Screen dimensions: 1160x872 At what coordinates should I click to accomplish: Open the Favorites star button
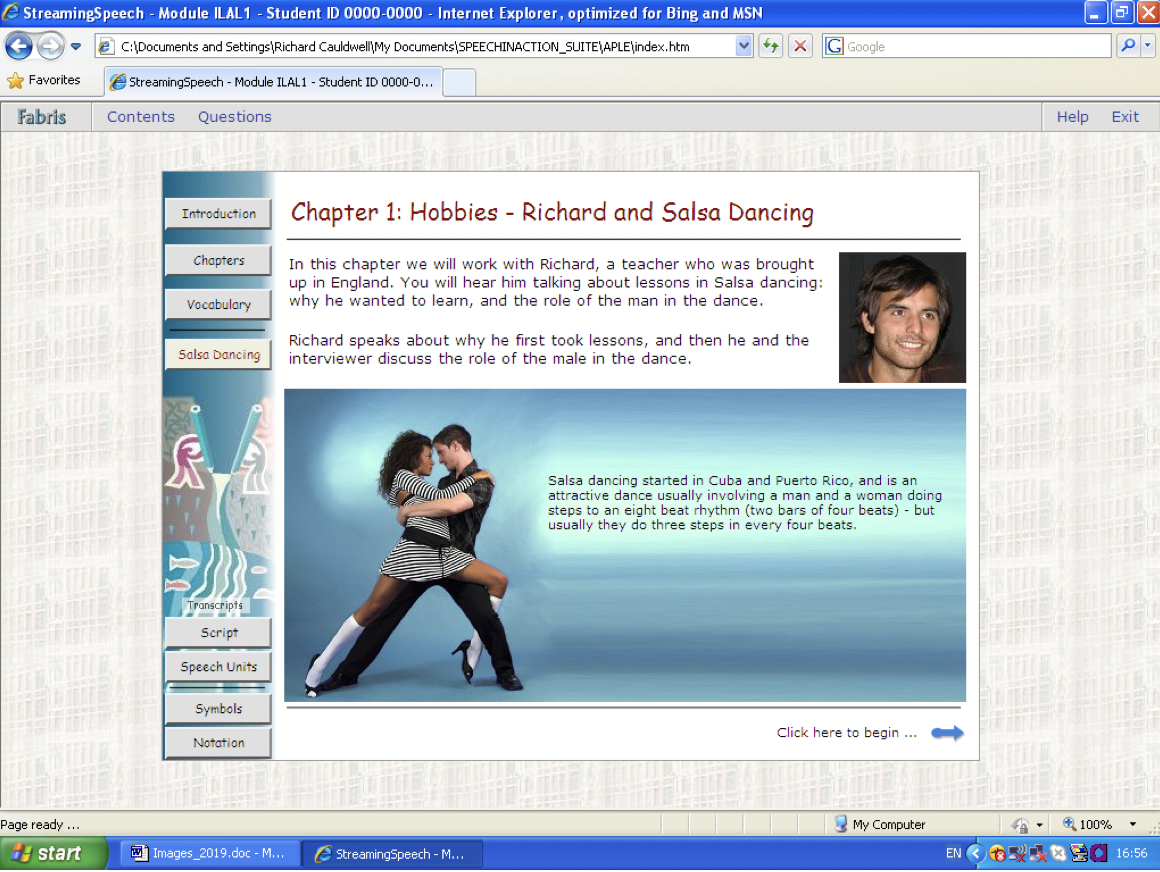(x=44, y=80)
